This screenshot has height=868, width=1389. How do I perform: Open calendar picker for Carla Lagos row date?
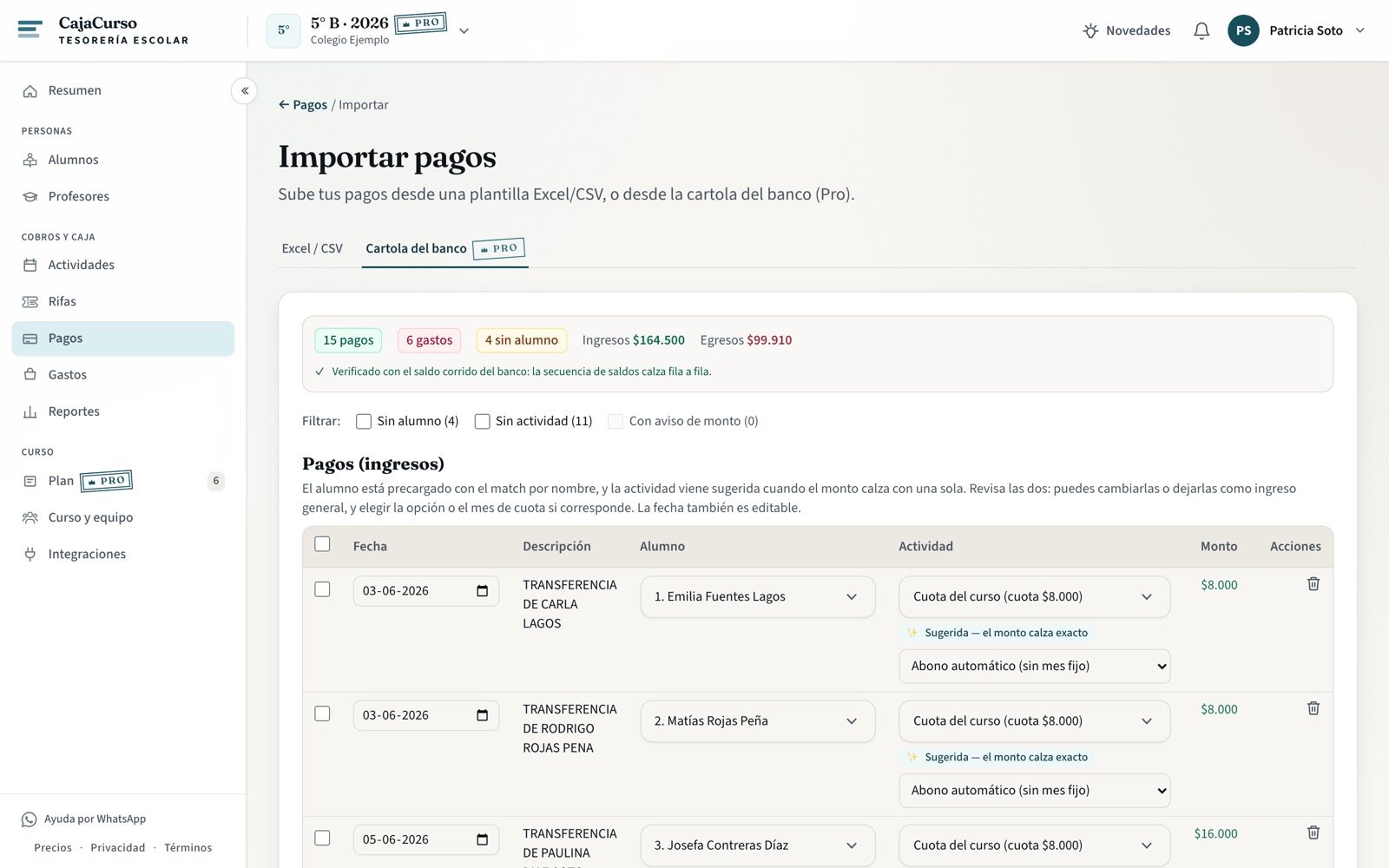click(483, 591)
